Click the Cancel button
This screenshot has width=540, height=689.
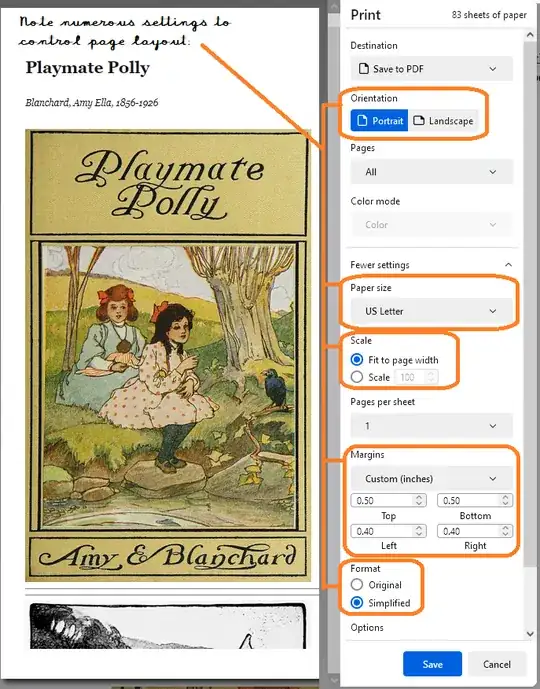coord(497,664)
